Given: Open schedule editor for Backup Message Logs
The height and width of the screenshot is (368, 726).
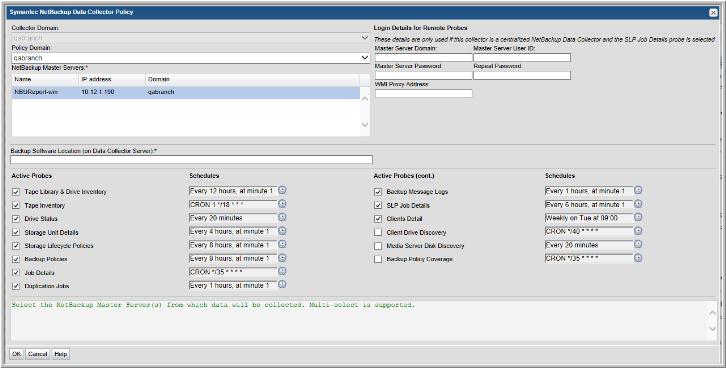Looking at the screenshot, I should point(638,190).
